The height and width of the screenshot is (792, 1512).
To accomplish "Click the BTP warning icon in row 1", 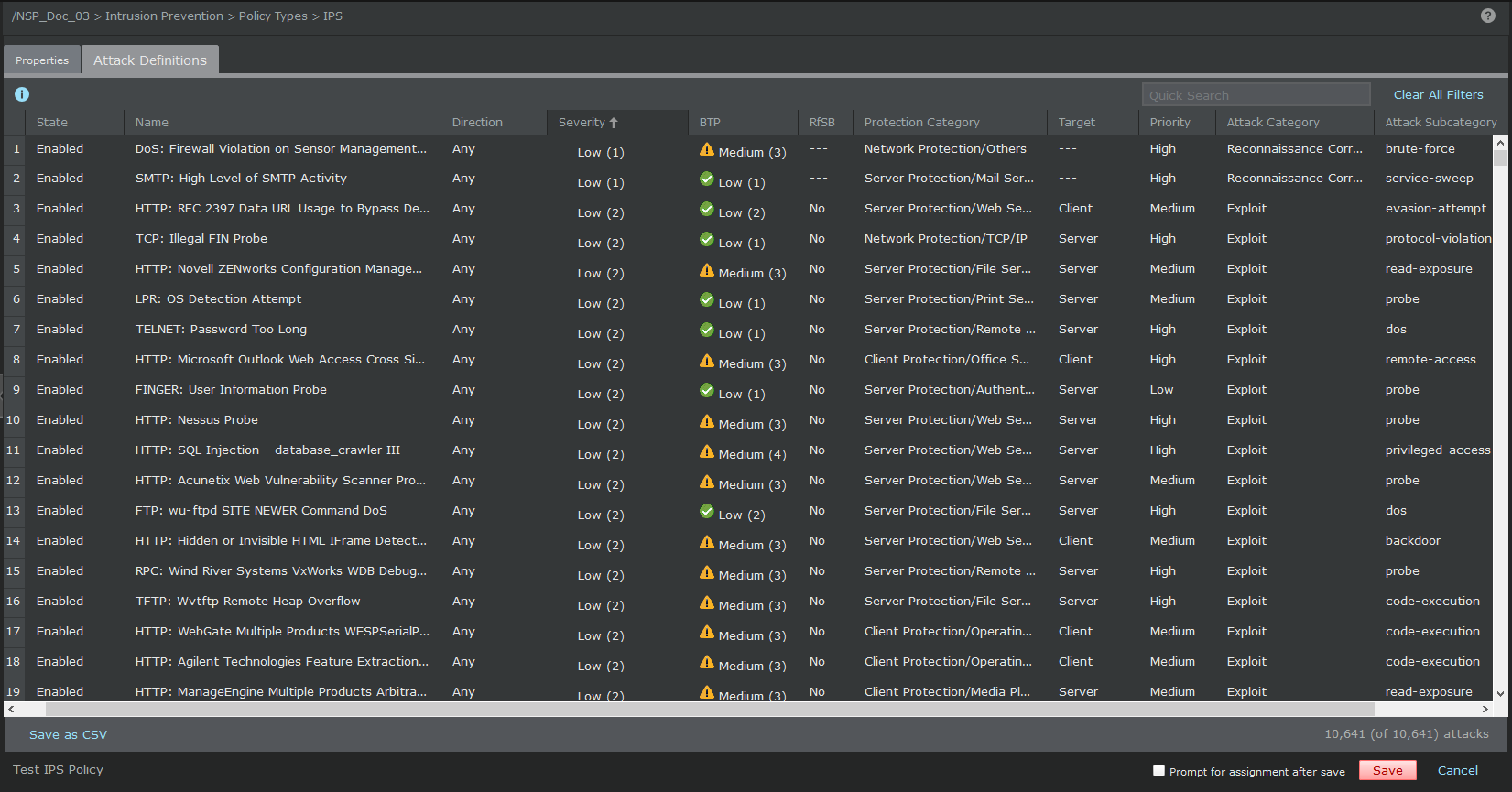I will coord(707,149).
